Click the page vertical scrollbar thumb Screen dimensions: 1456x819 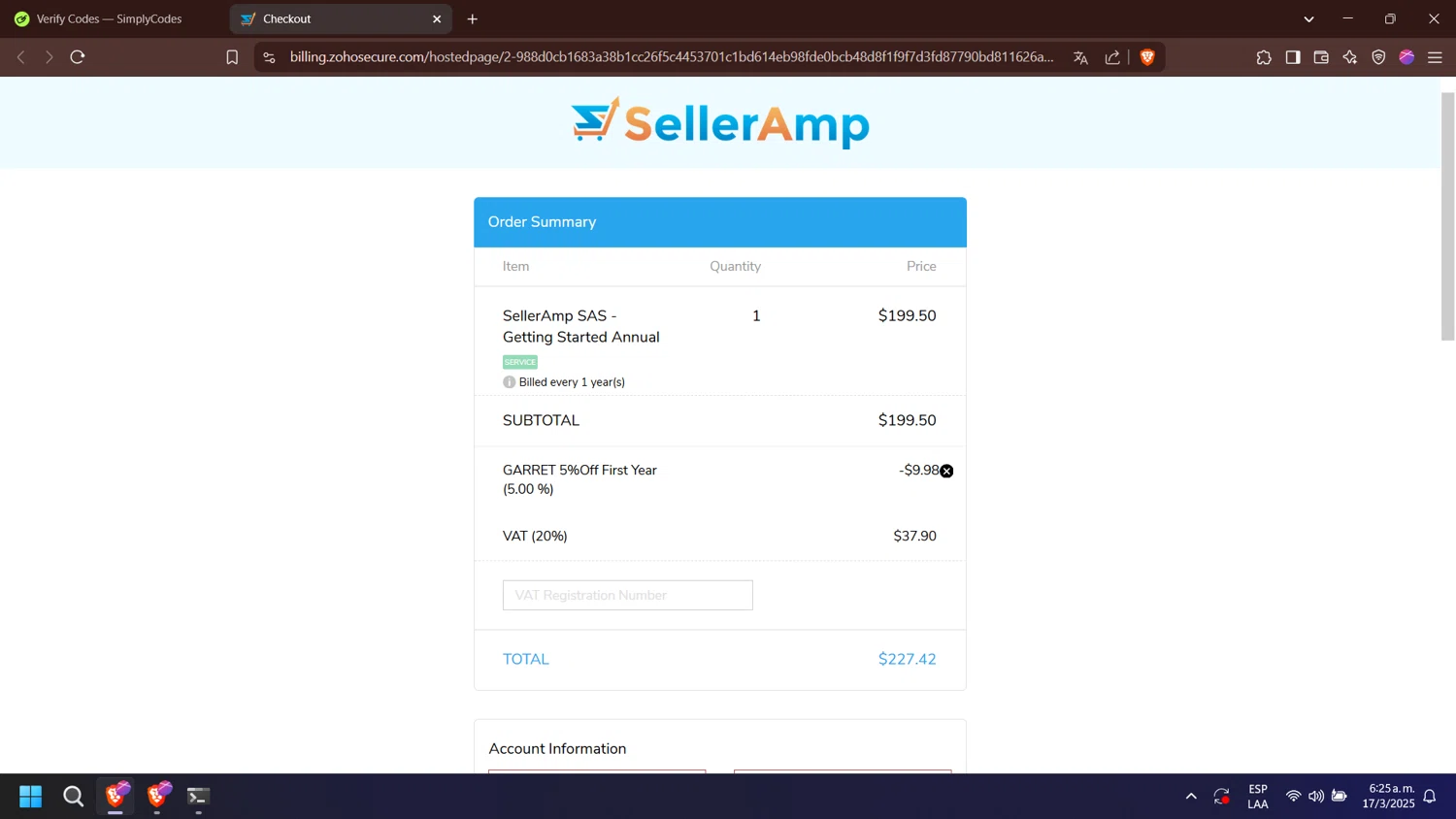[x=1448, y=216]
